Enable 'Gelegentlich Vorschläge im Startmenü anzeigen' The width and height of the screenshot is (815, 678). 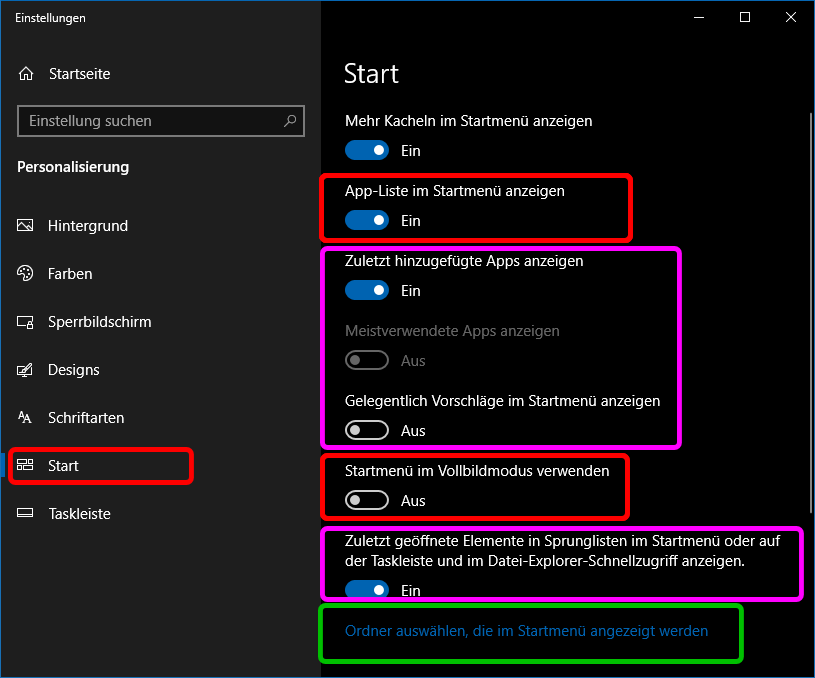tap(367, 431)
